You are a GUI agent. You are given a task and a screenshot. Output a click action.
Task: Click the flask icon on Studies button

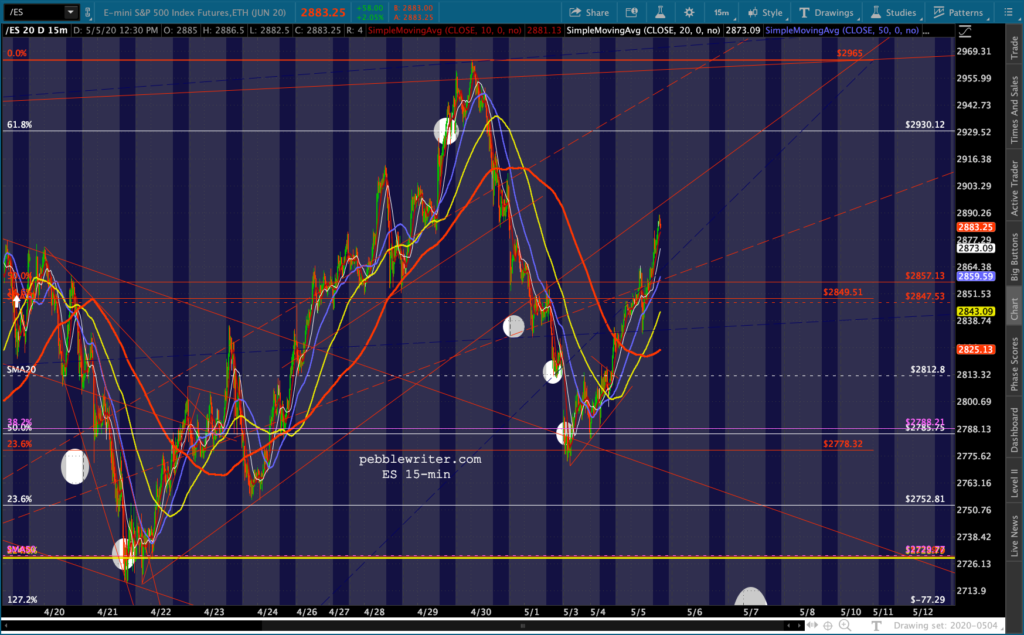(876, 12)
